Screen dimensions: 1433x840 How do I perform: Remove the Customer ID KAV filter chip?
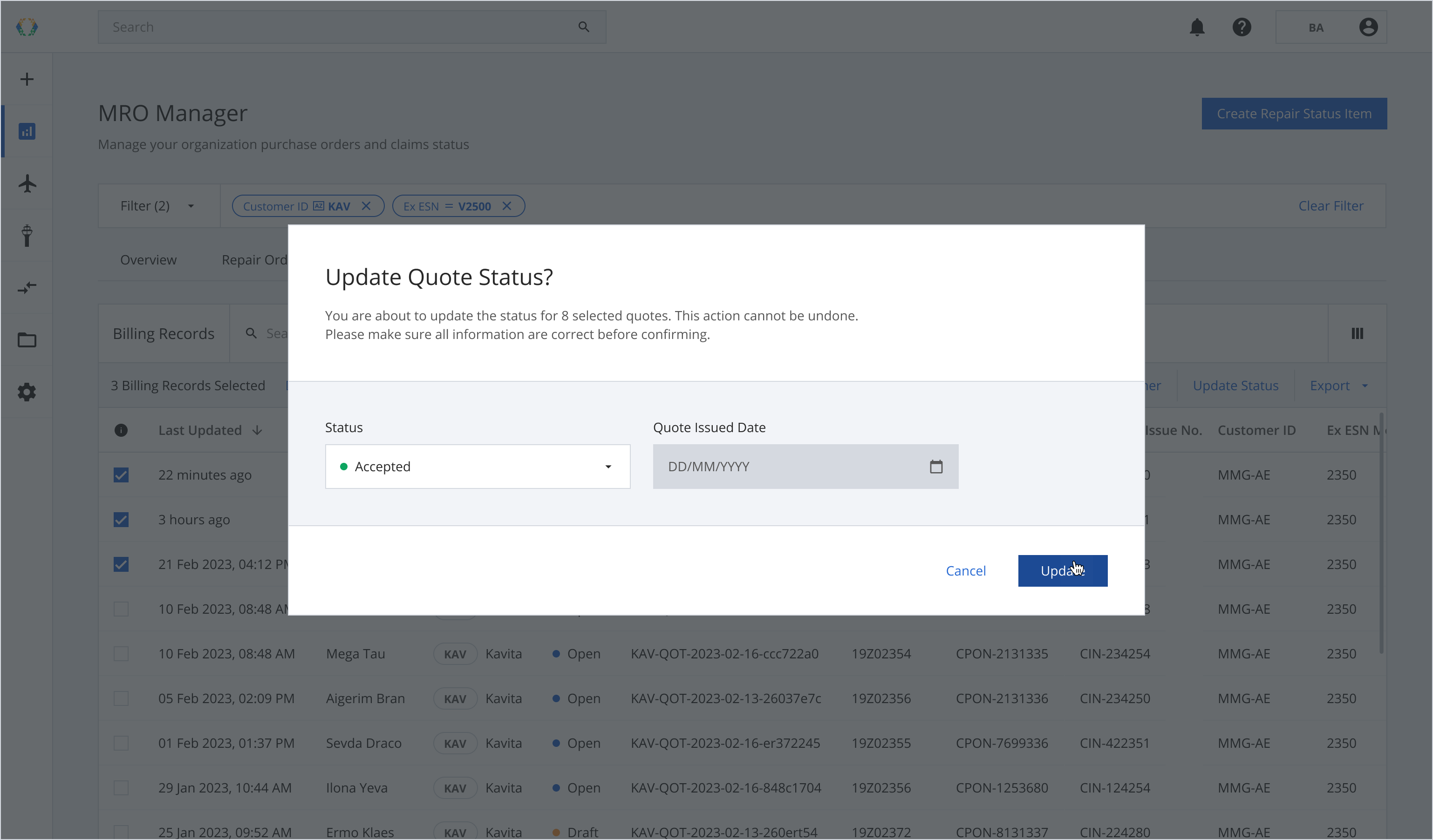[366, 206]
